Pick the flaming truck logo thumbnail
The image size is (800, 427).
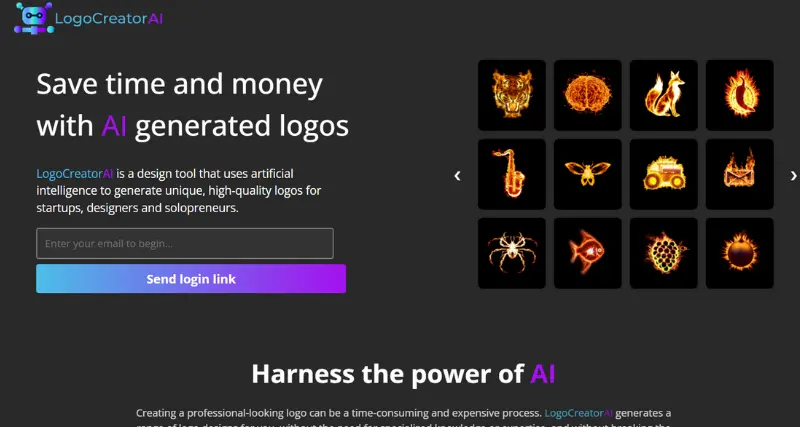click(x=664, y=174)
